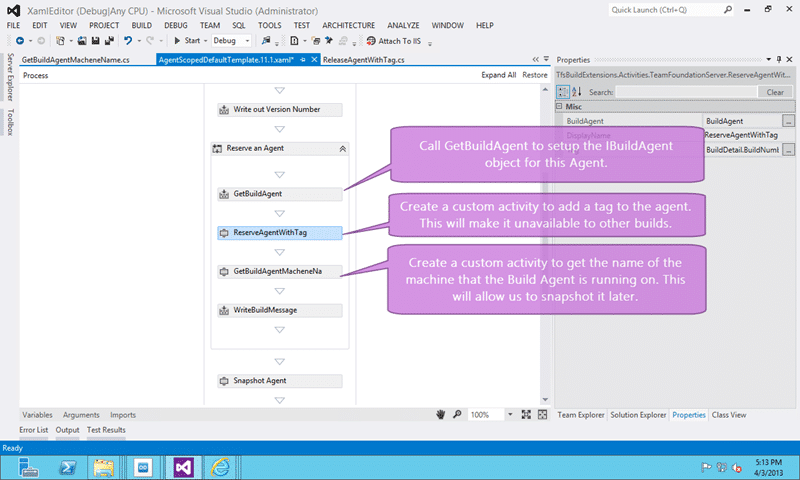Open the Imports designer pane

(x=123, y=415)
